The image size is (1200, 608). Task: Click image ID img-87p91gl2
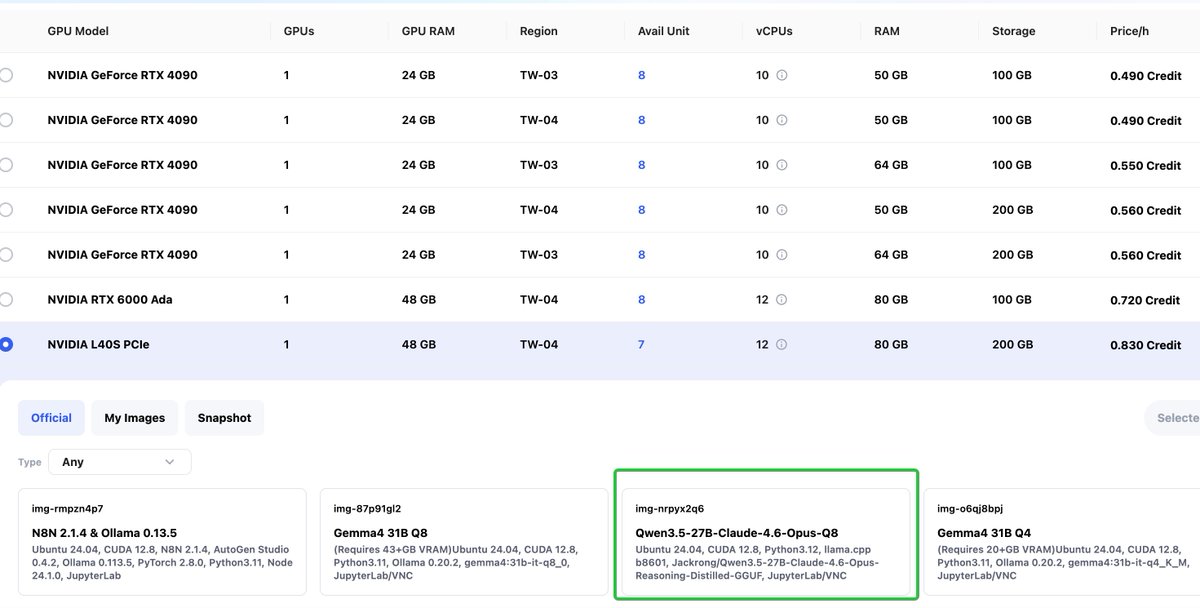[367, 509]
